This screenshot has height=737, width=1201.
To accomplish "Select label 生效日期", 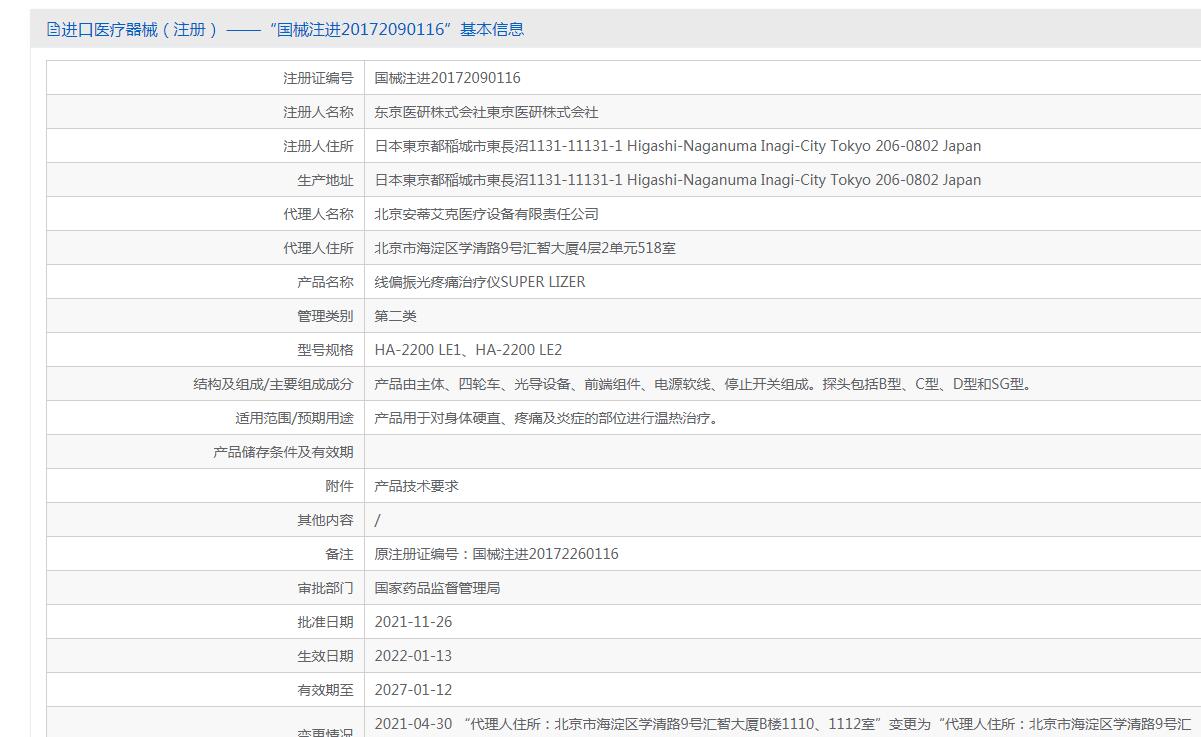I will (325, 656).
